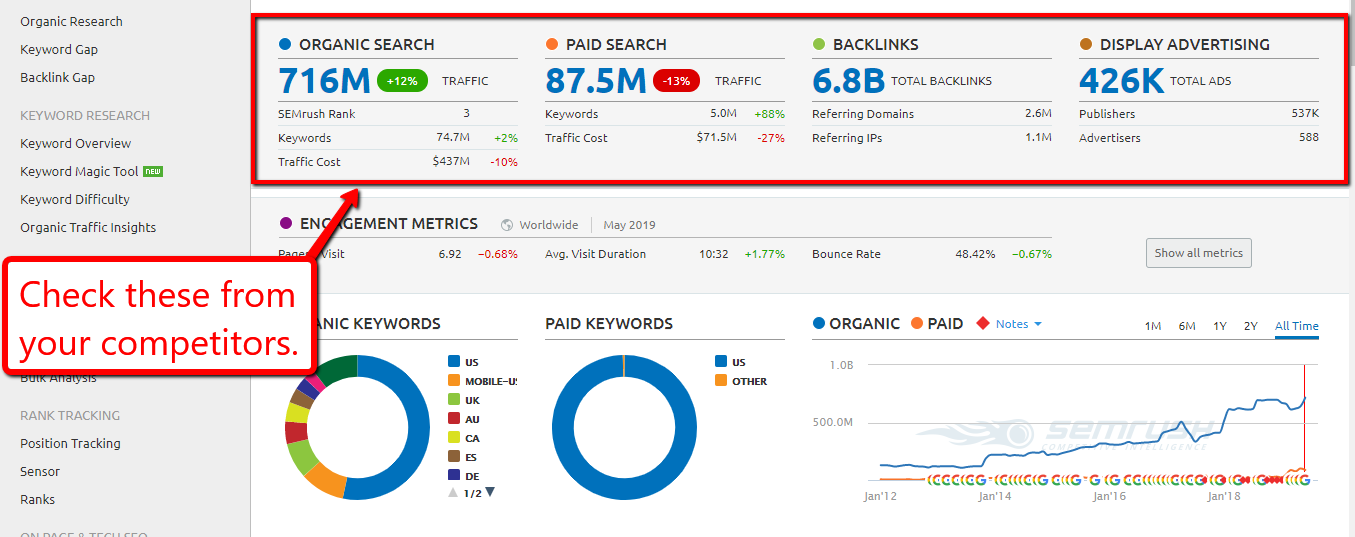Image resolution: width=1355 pixels, height=537 pixels.
Task: Open Organic Research in sidebar
Action: point(71,21)
